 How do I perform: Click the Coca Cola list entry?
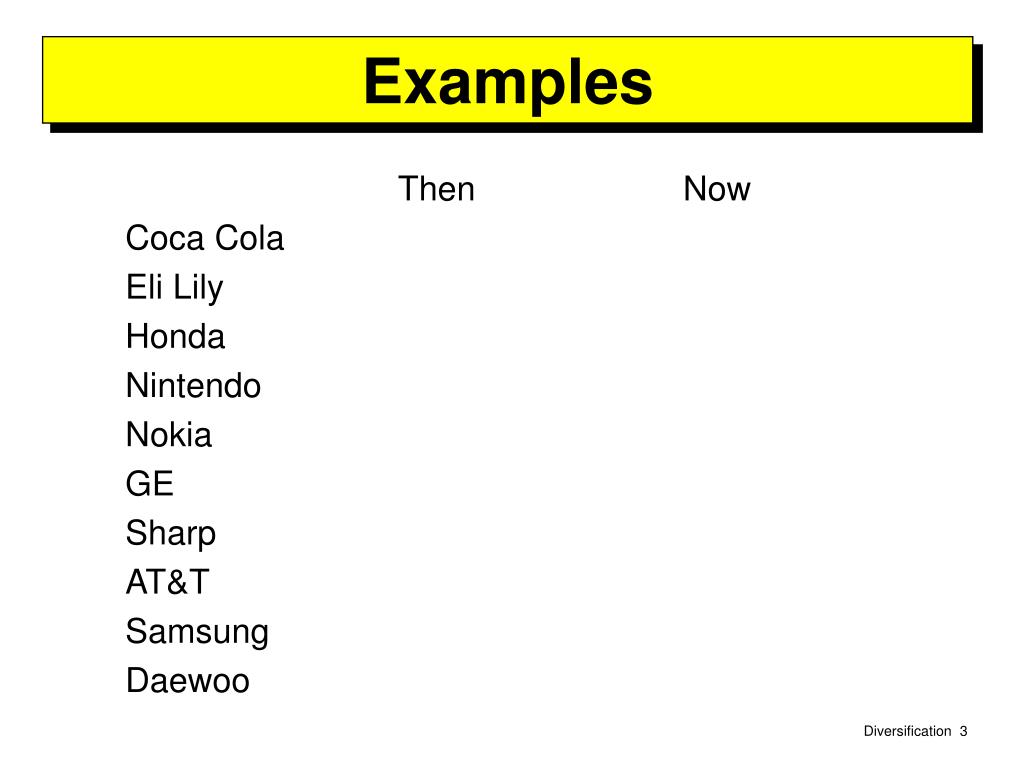[204, 238]
